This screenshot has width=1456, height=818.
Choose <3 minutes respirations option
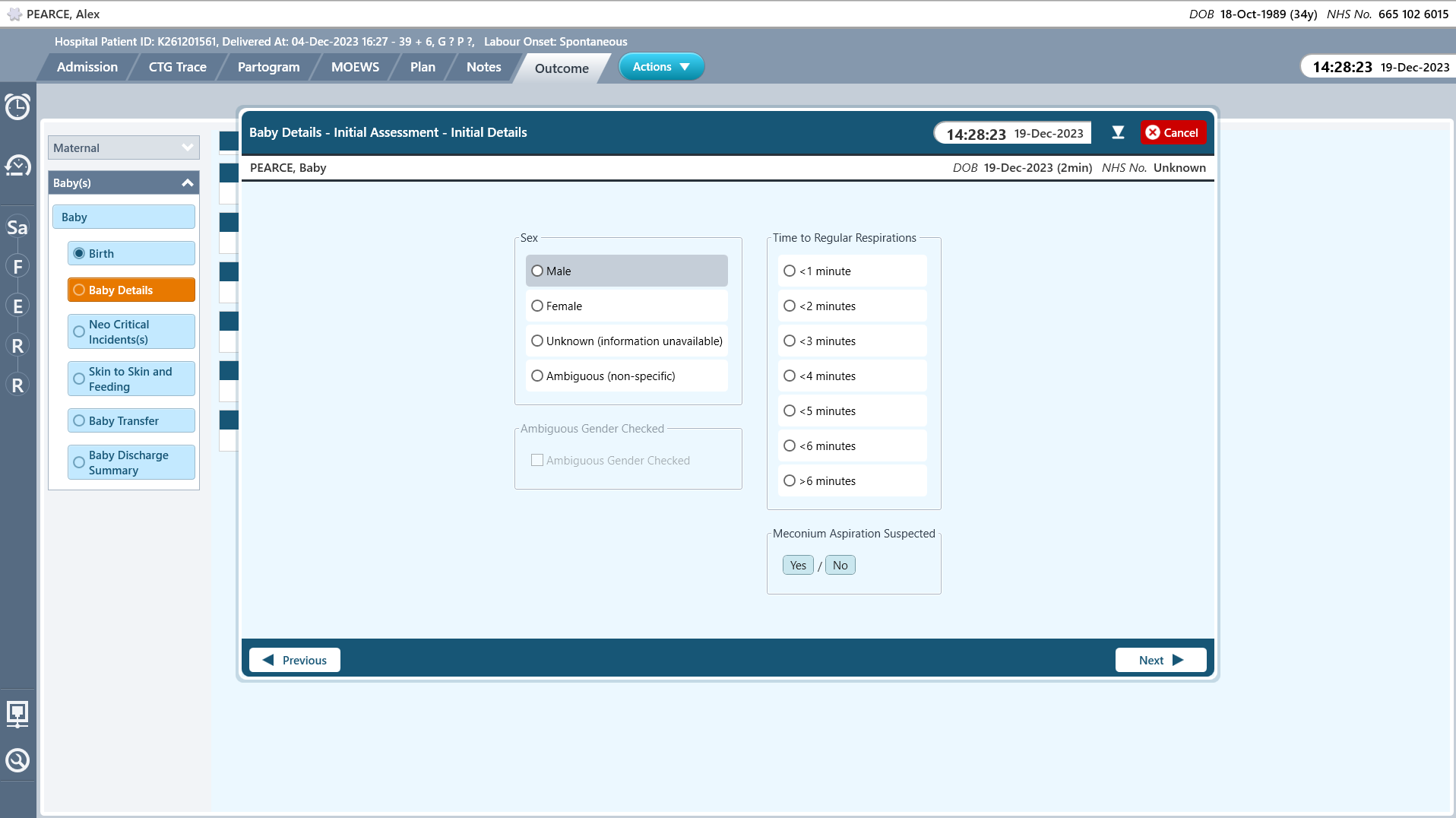pos(852,341)
